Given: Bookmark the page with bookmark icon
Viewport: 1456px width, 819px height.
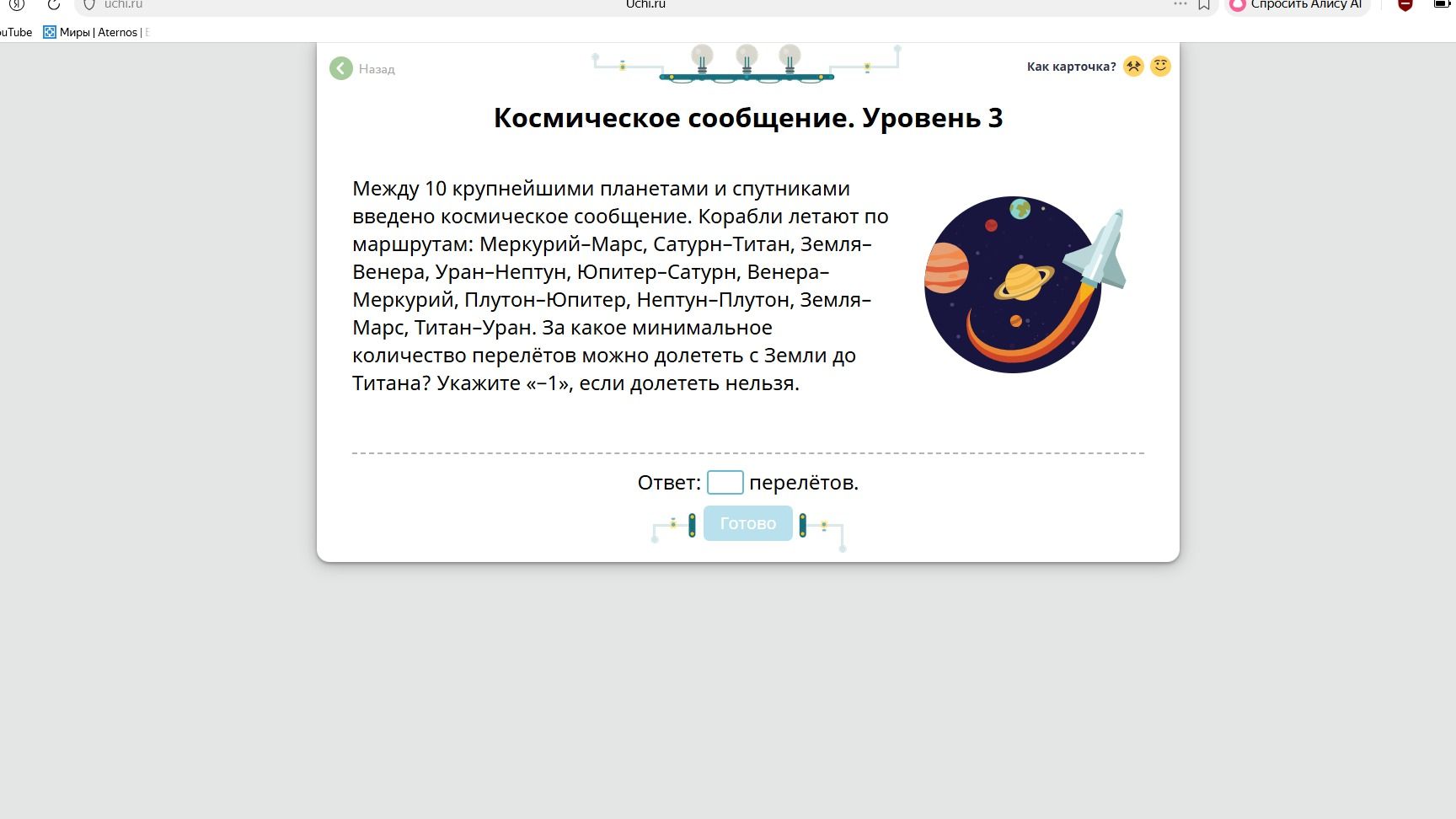Looking at the screenshot, I should tap(1204, 4).
